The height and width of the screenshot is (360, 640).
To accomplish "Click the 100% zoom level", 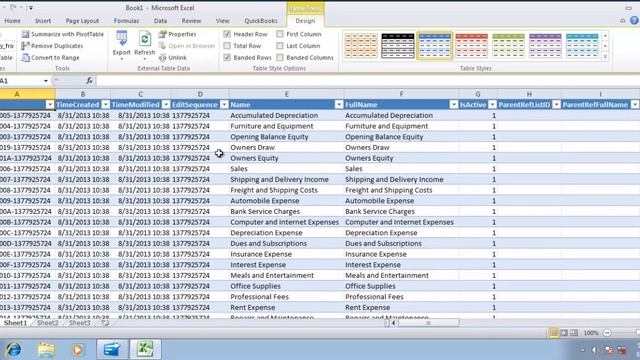I will 591,333.
